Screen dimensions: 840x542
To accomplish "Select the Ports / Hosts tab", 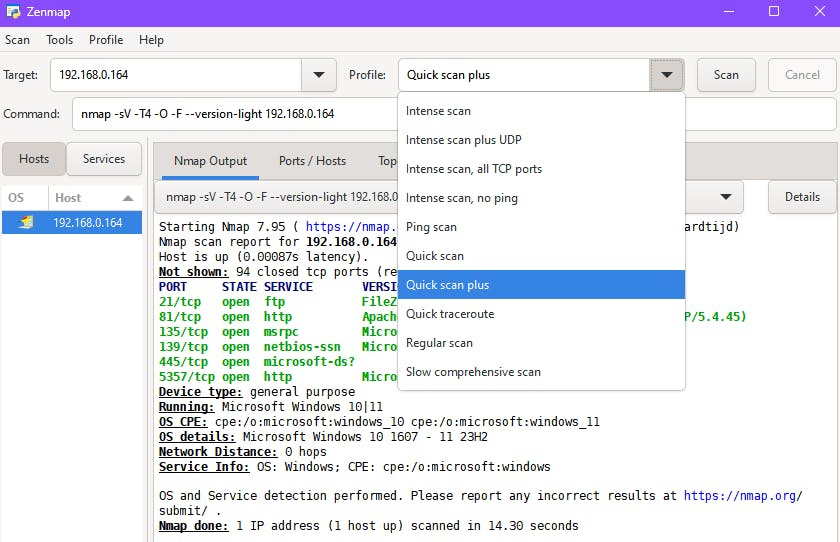I will pyautogui.click(x=312, y=161).
